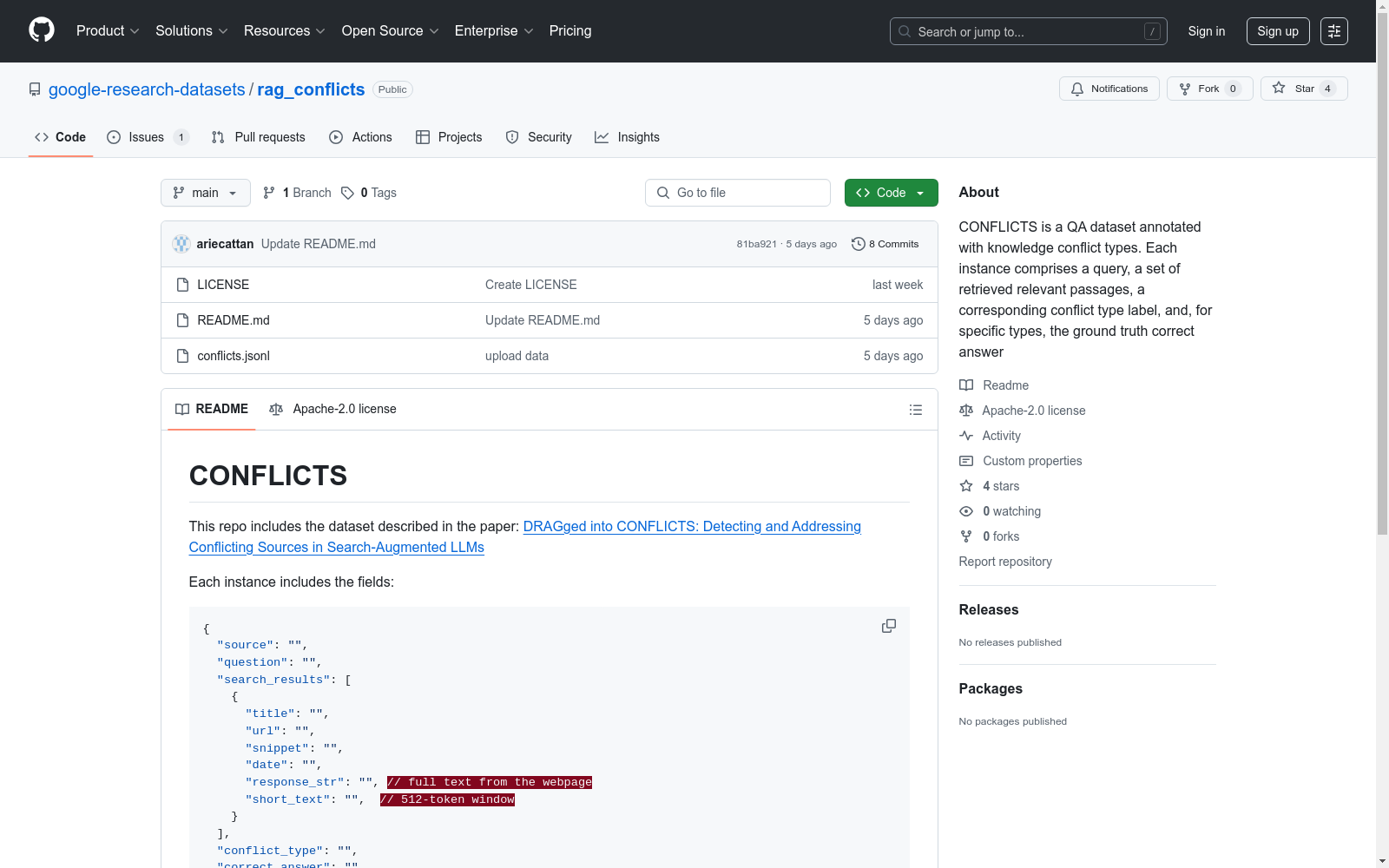Click the search magnifier icon in header

tap(905, 31)
